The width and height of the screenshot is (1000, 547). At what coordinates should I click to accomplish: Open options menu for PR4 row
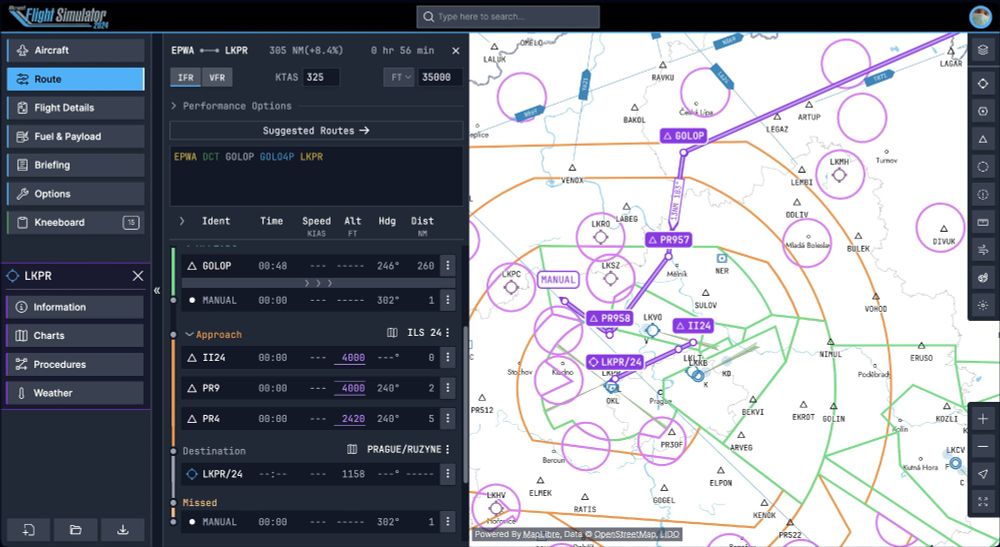(448, 419)
